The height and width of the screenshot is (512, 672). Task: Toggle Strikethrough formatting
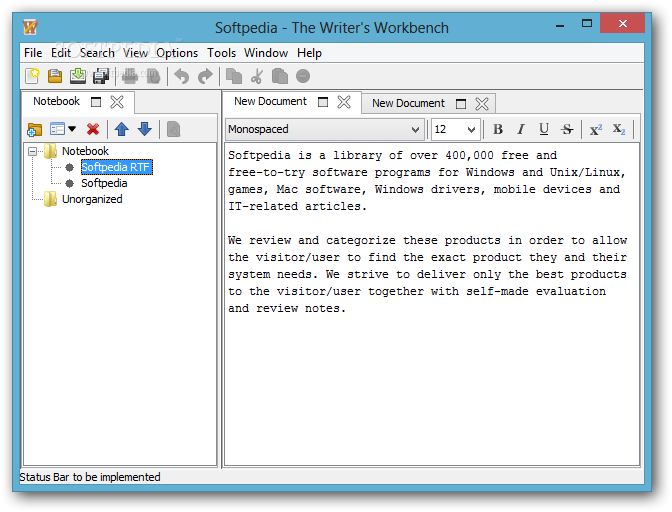coord(567,129)
